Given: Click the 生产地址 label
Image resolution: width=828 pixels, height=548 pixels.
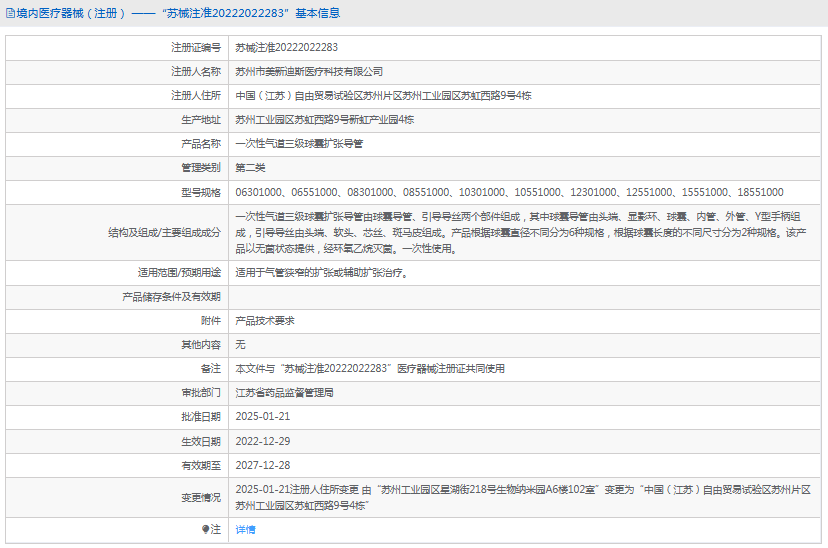Looking at the screenshot, I should click(x=201, y=120).
